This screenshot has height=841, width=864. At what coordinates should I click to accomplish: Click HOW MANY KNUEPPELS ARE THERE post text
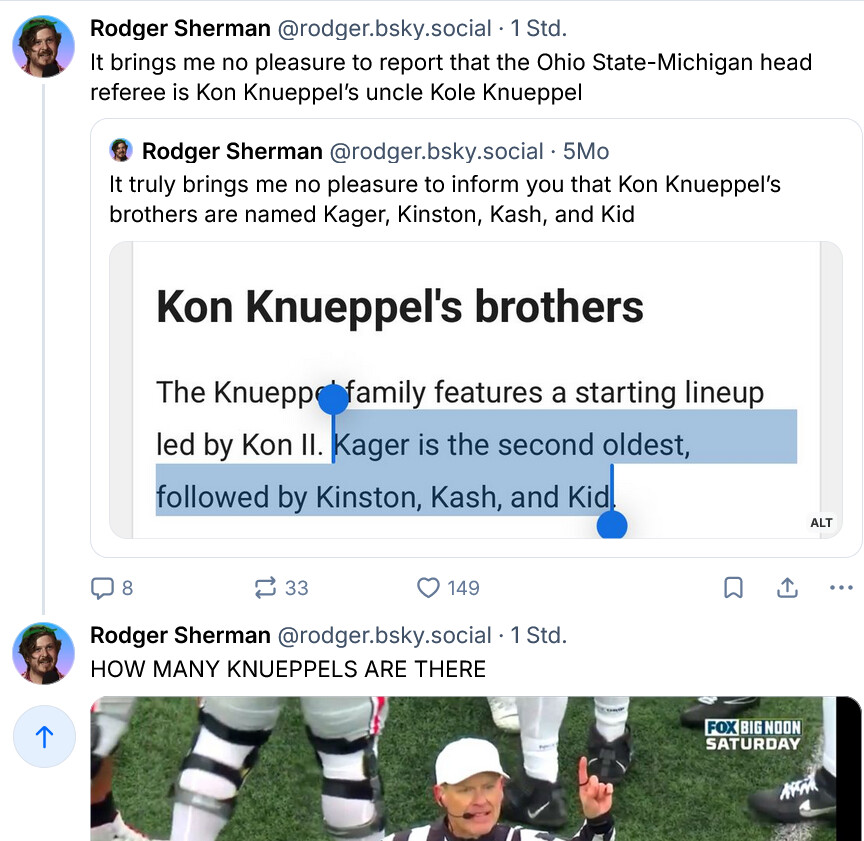click(x=288, y=669)
